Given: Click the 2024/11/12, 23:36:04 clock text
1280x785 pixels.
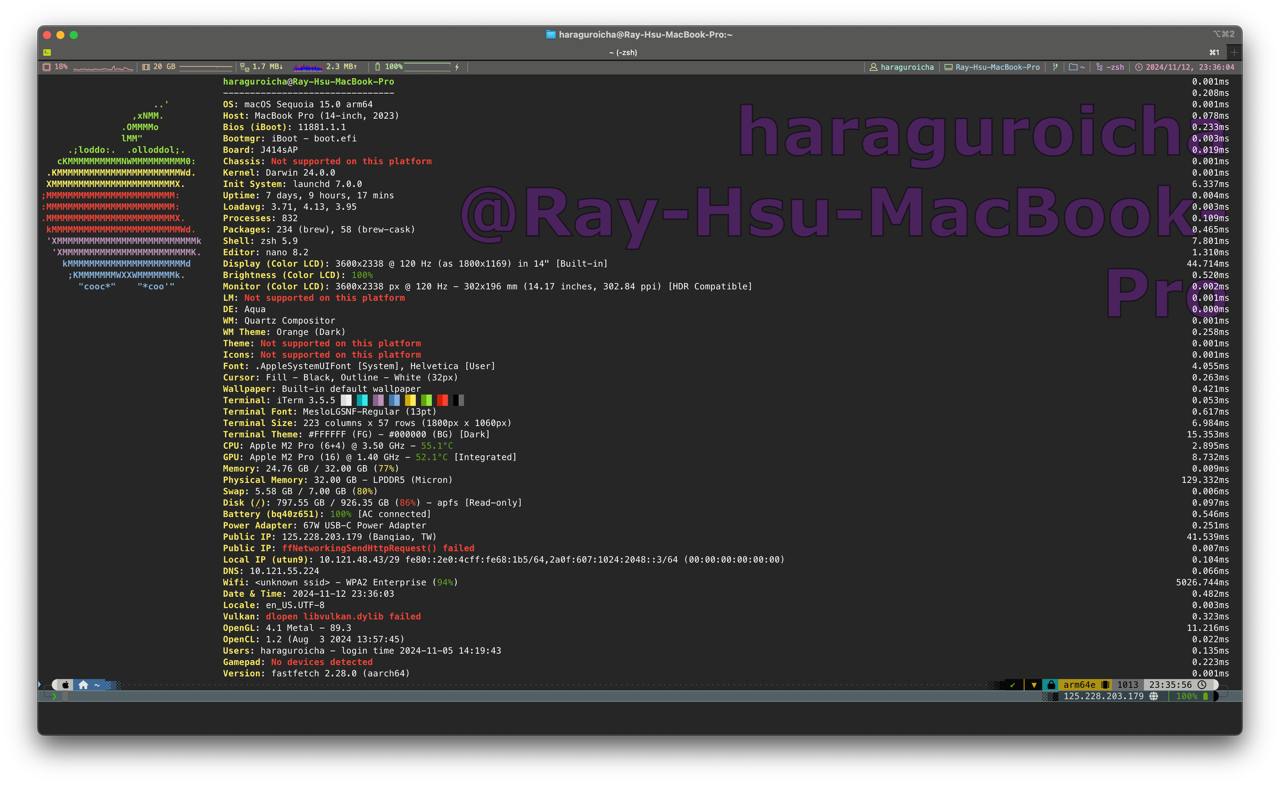Looking at the screenshot, I should tap(1190, 67).
